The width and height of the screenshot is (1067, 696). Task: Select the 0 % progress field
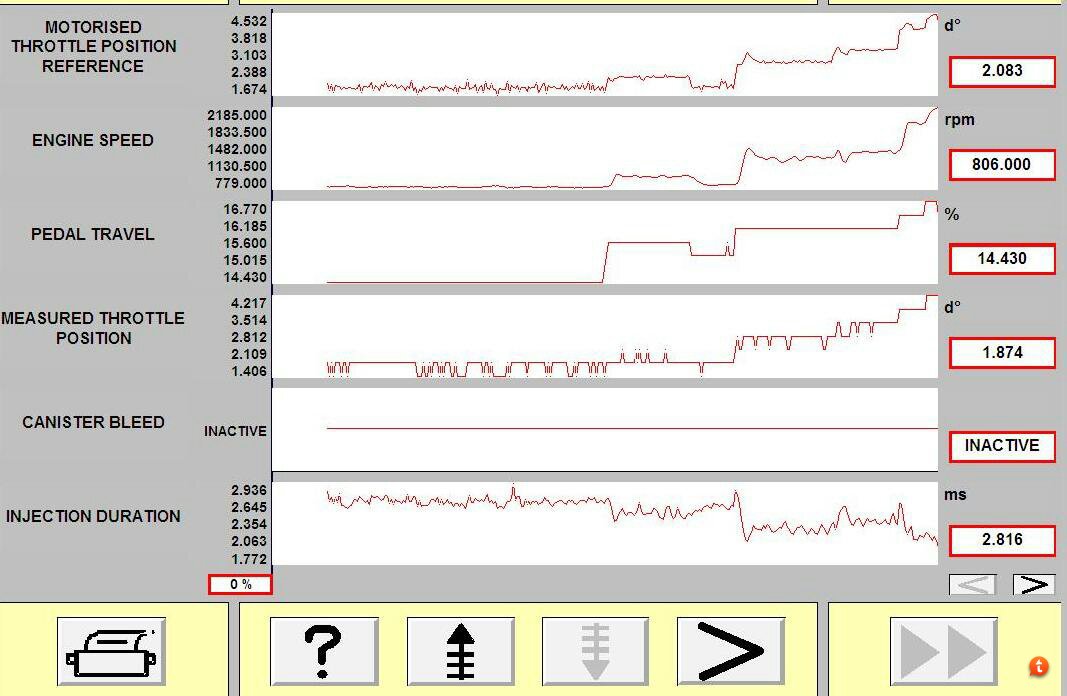pos(240,584)
